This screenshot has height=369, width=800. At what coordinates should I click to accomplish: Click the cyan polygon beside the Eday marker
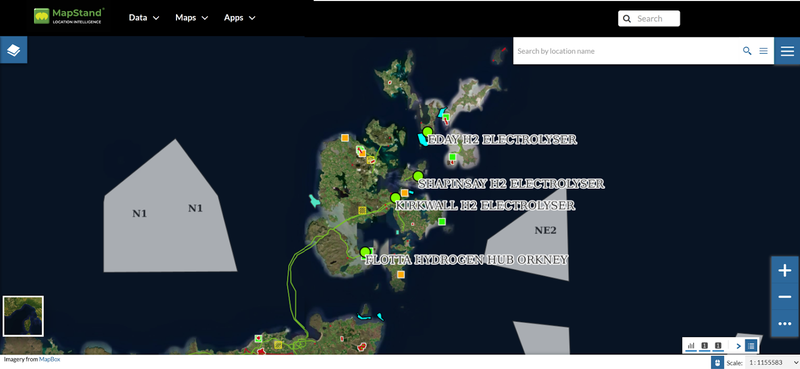422,140
